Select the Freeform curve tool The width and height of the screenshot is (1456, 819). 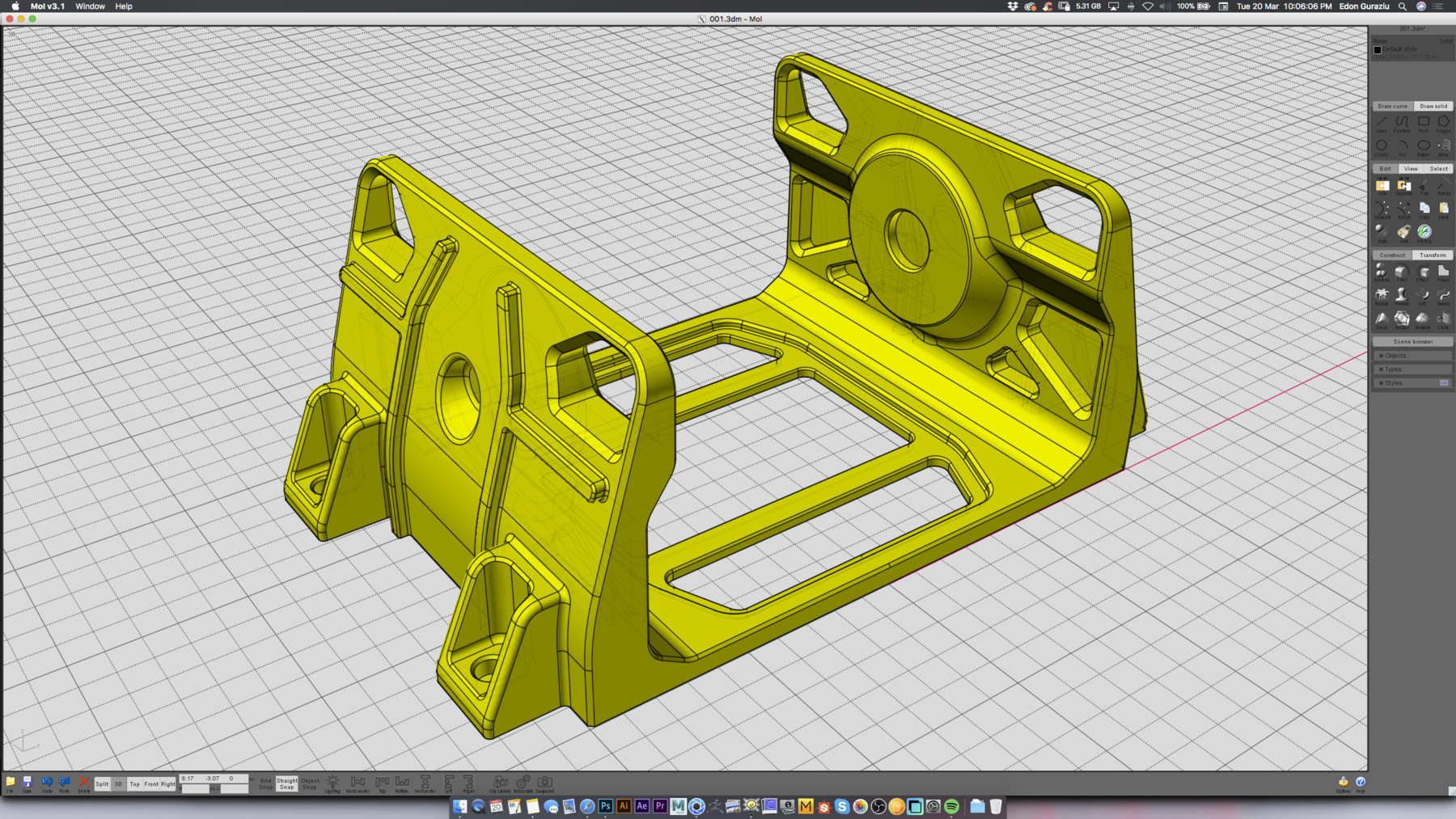[x=1402, y=123]
